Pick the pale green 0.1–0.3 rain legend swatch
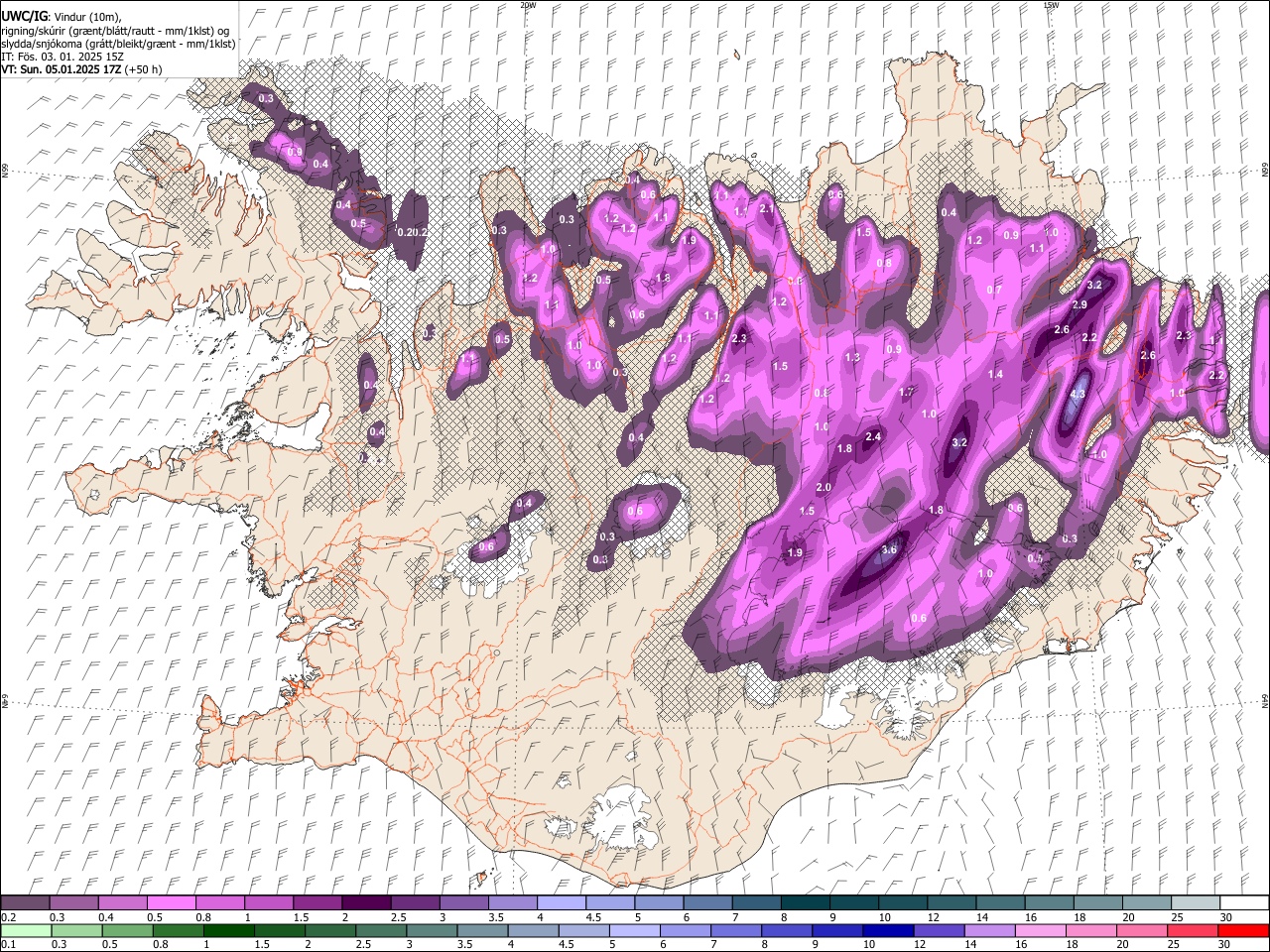Image resolution: width=1270 pixels, height=952 pixels. pos(27,930)
